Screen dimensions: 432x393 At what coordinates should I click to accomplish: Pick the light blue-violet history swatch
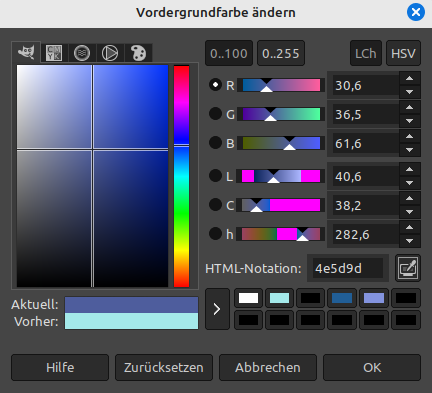click(x=374, y=298)
